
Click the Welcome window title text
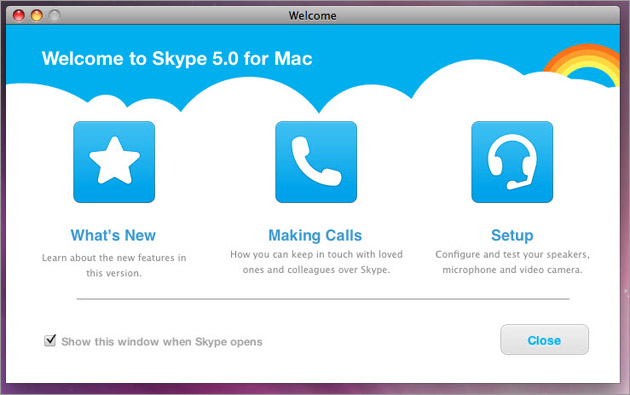click(x=312, y=16)
